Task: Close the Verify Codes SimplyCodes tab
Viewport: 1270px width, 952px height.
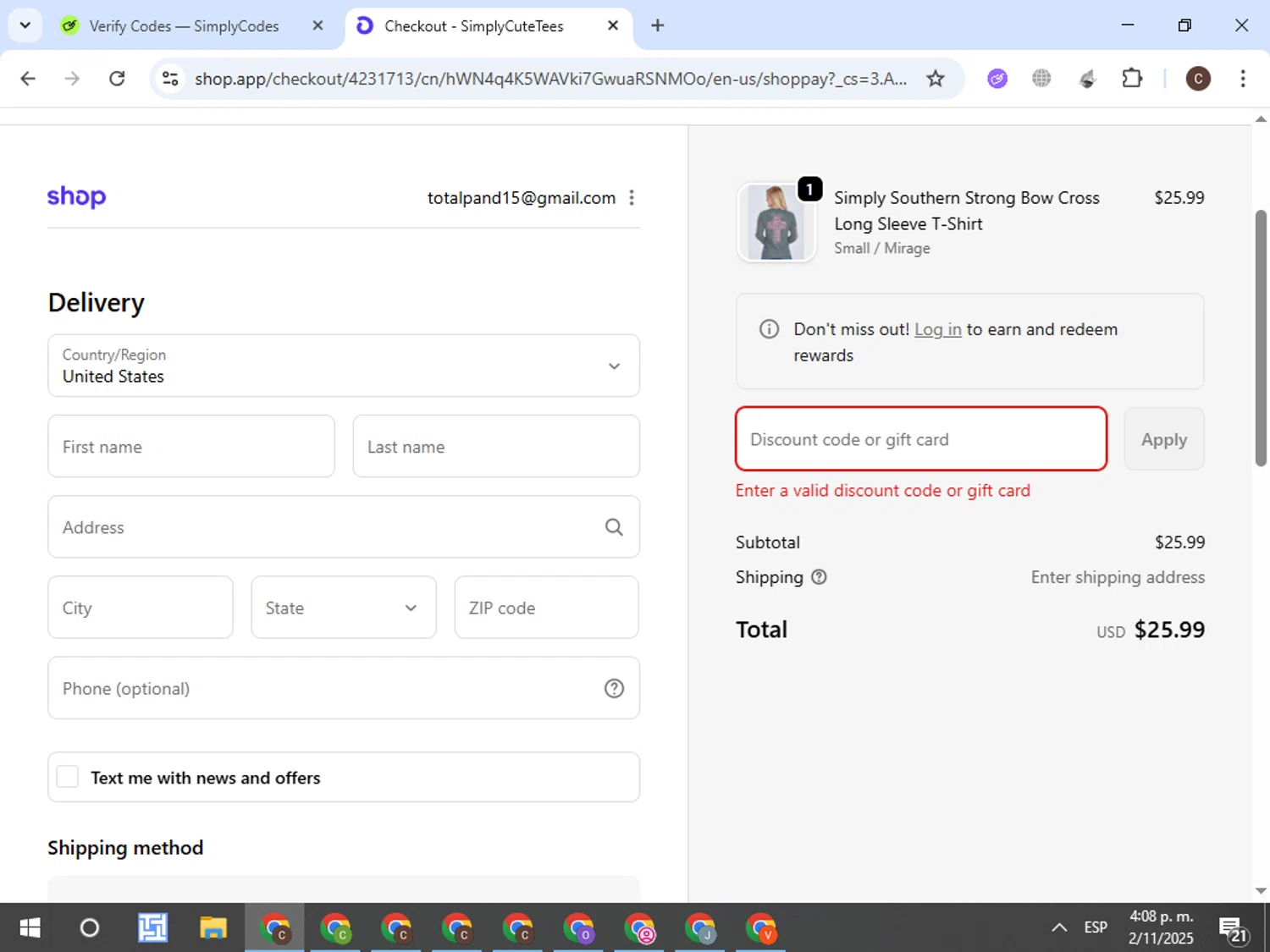Action: tap(317, 25)
